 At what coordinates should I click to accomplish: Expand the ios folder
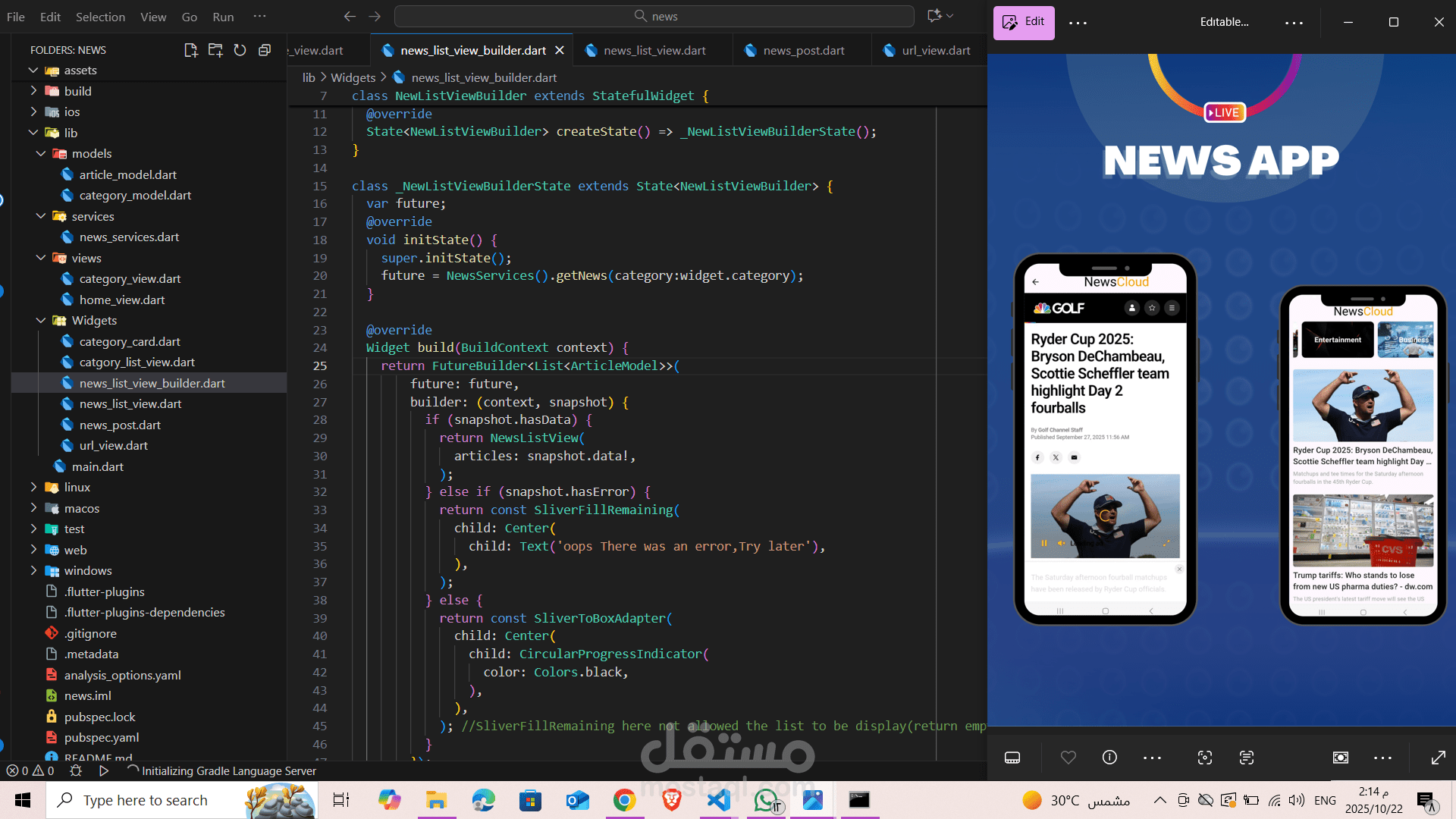point(33,111)
